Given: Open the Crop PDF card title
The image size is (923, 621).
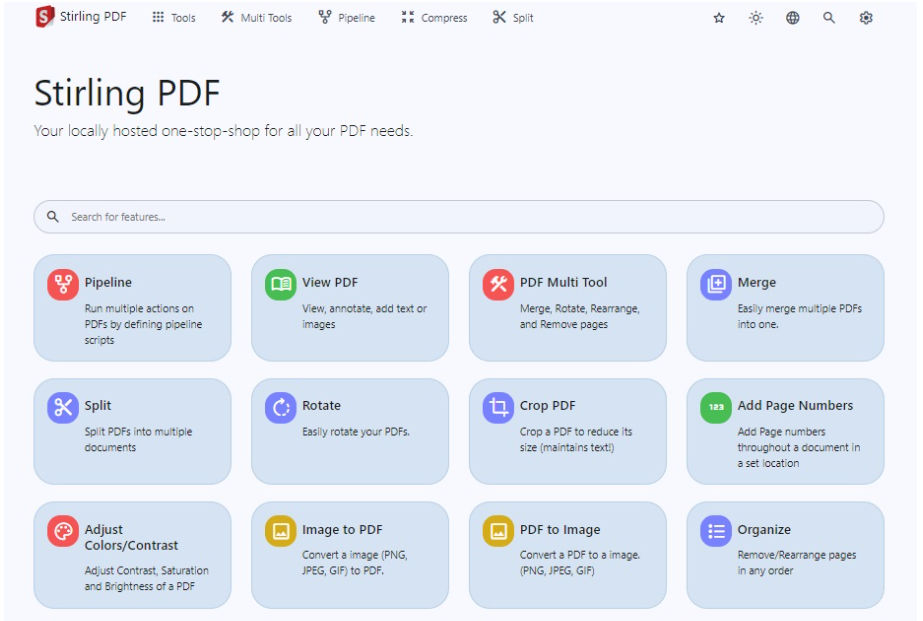Looking at the screenshot, I should click(547, 406).
